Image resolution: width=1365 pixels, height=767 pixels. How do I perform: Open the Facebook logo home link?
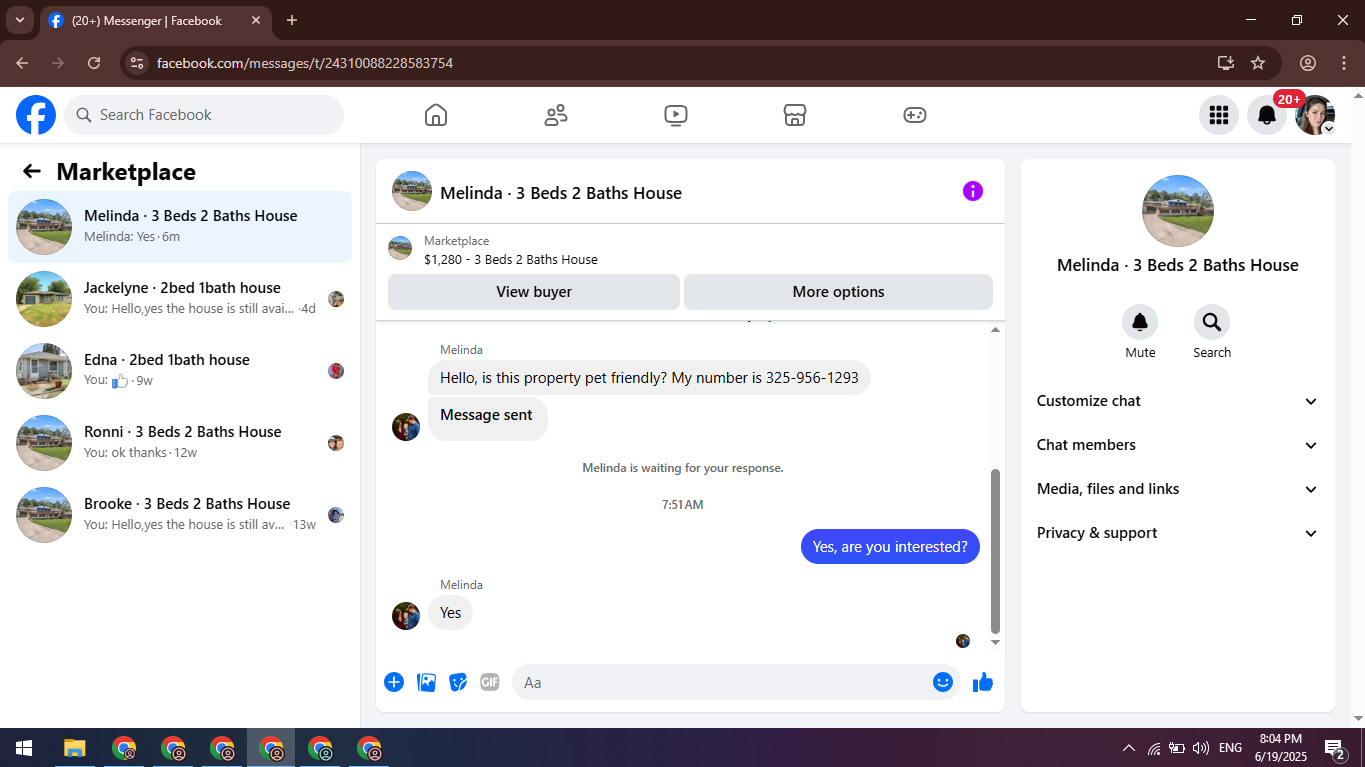pyautogui.click(x=36, y=115)
